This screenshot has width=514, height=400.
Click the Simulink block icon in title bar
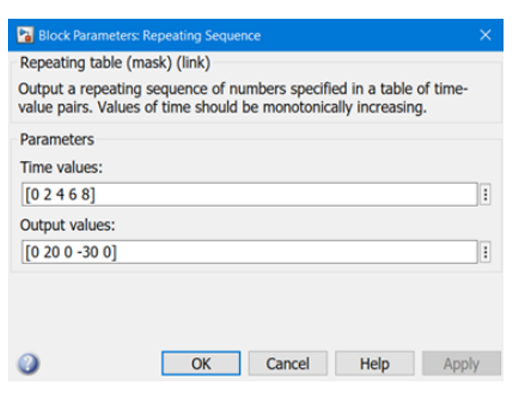[25, 35]
